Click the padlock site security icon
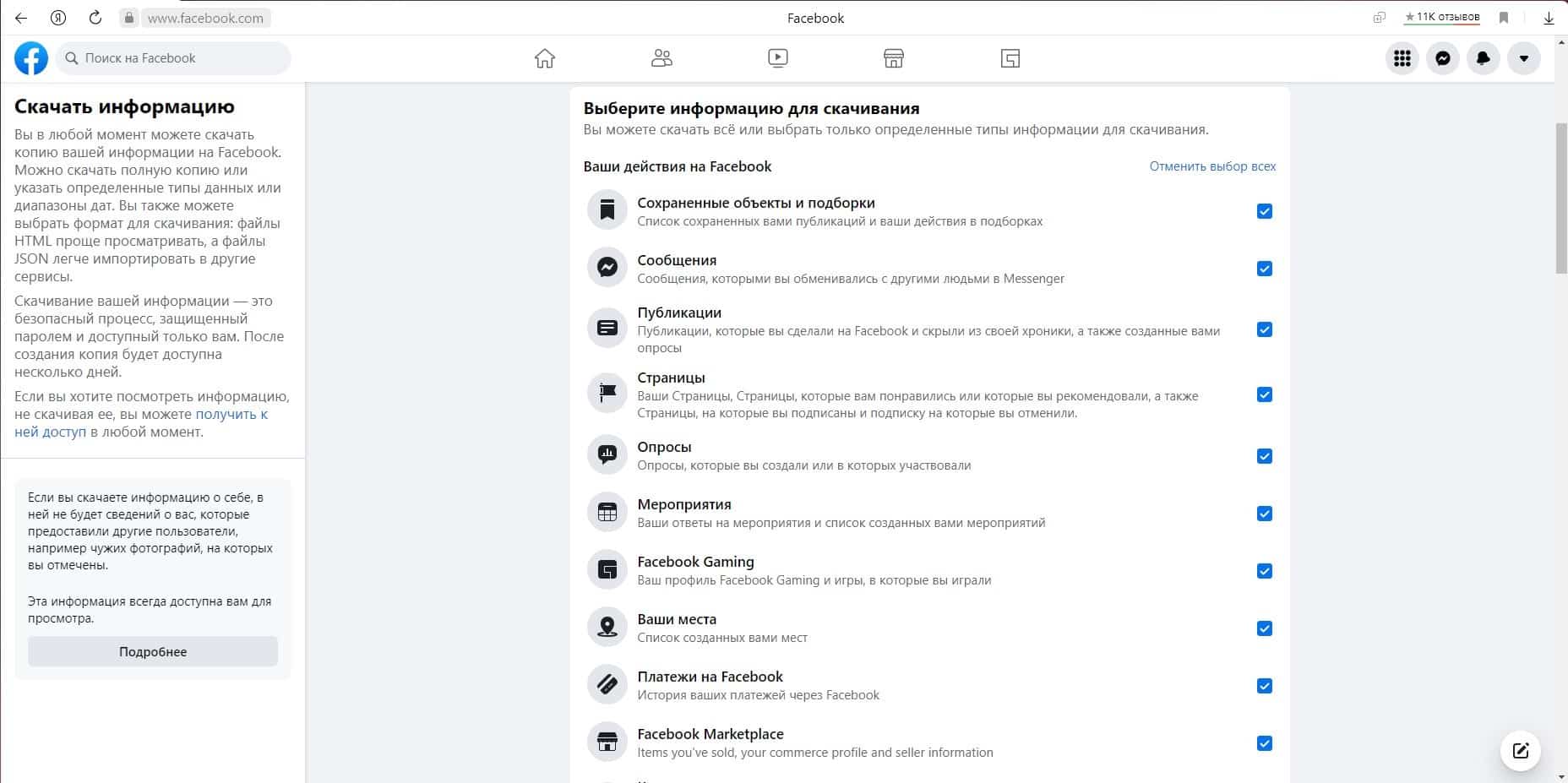Viewport: 1568px width, 783px height. (128, 18)
